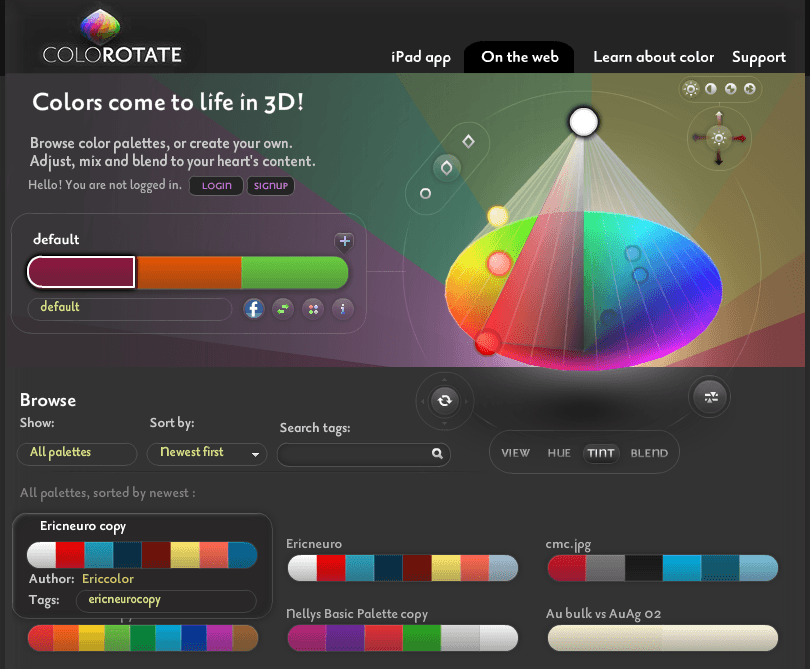Select the rounded diamond shape icon
This screenshot has height=669, width=810.
[446, 167]
